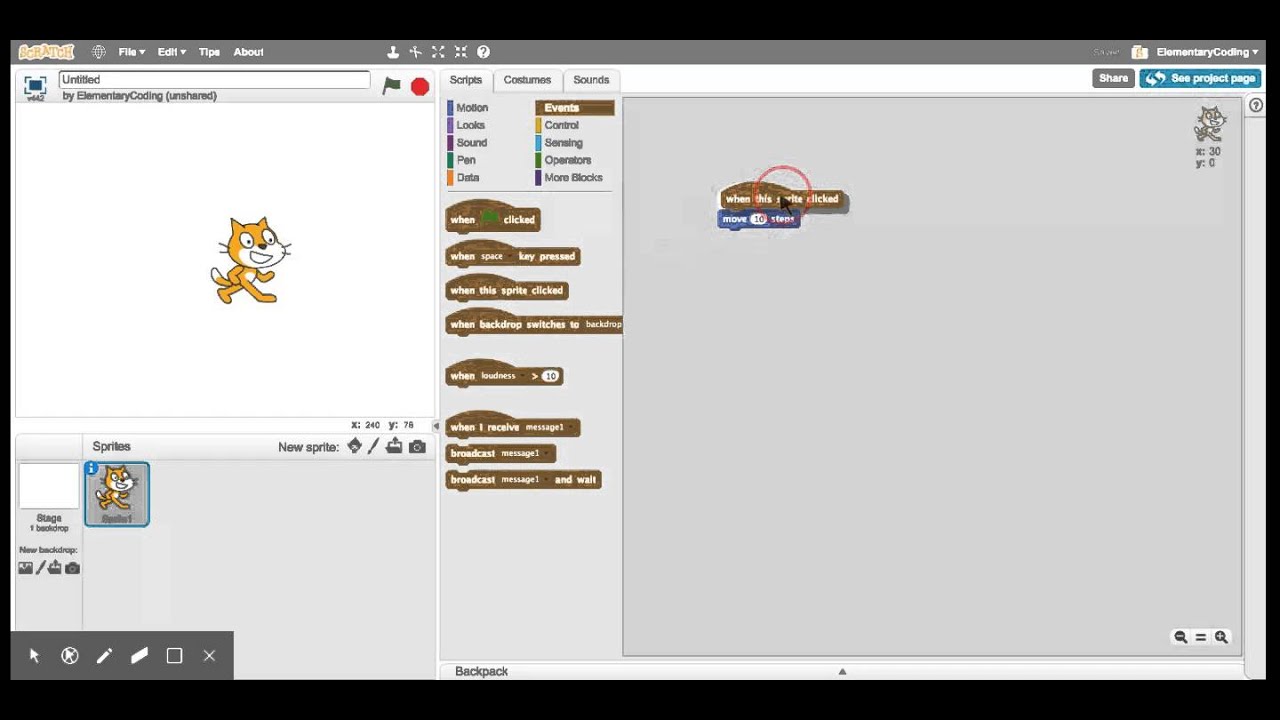Paint a new backdrop

[x=41, y=568]
